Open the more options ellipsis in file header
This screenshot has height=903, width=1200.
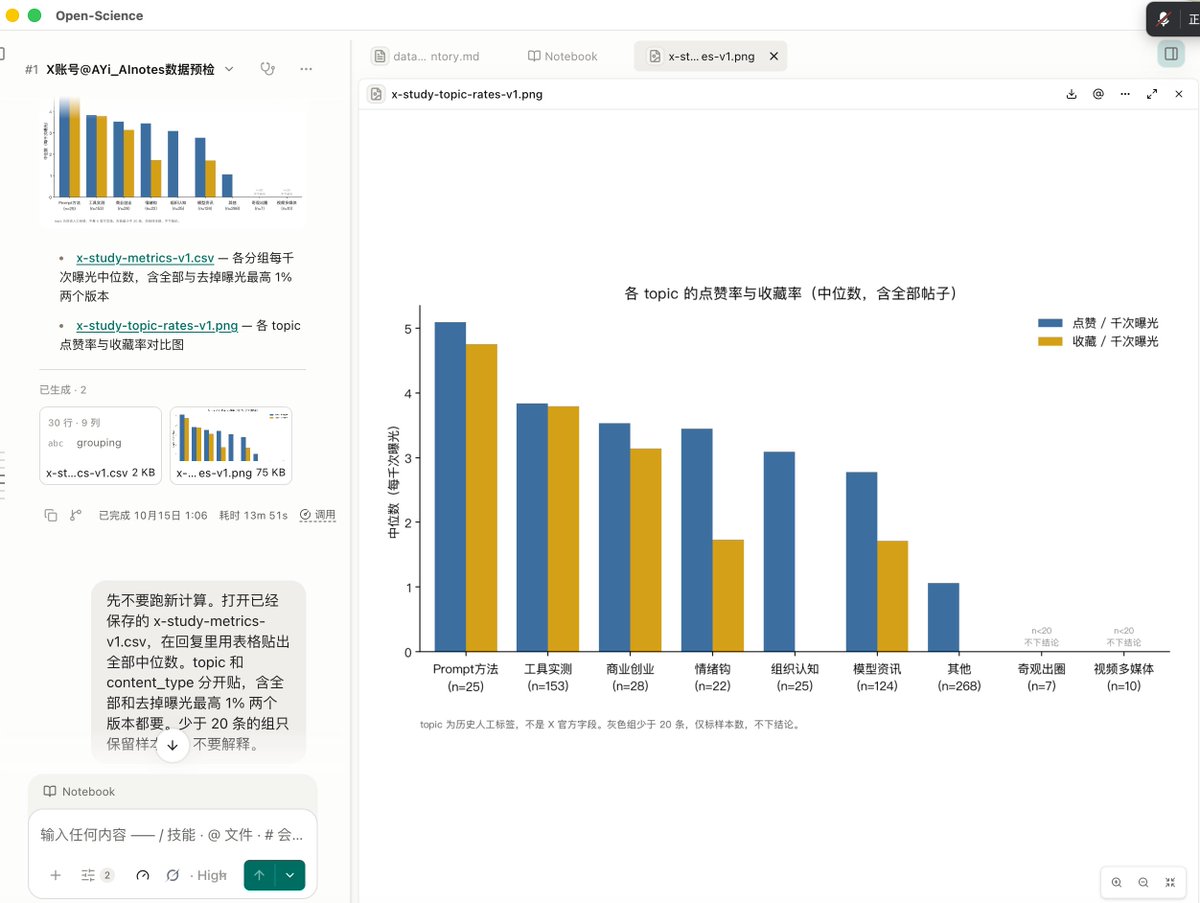(x=1125, y=94)
